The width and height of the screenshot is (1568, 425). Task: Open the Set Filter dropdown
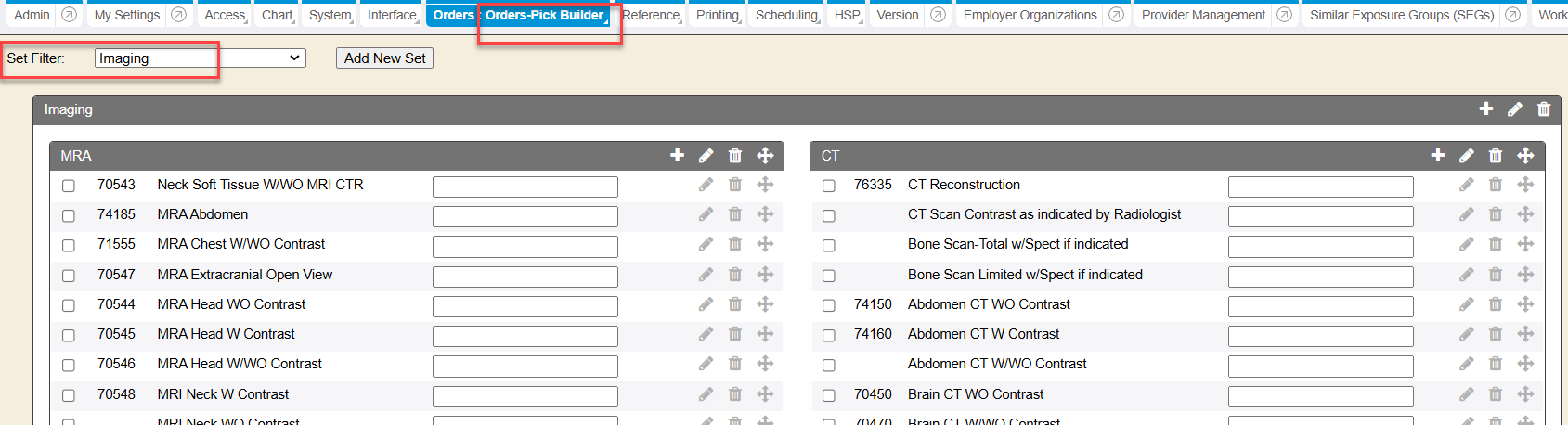pos(201,58)
